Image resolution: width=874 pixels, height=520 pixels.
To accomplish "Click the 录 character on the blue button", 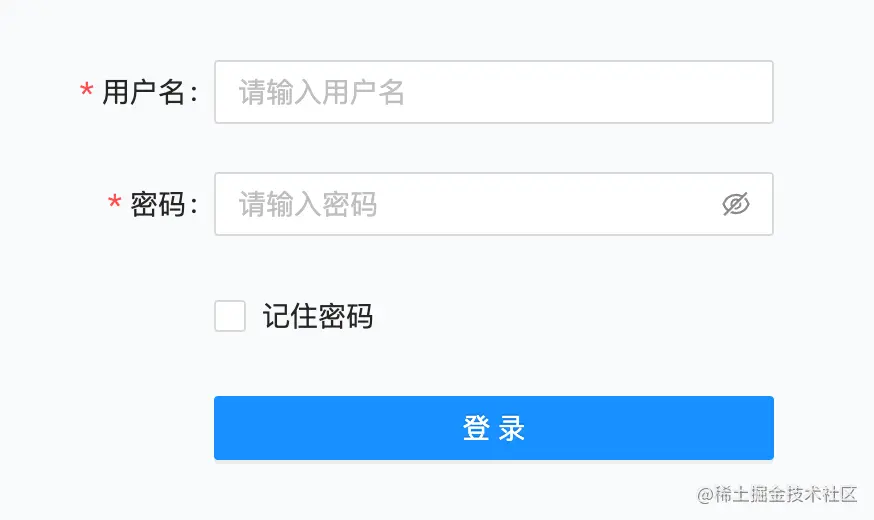I will click(512, 428).
